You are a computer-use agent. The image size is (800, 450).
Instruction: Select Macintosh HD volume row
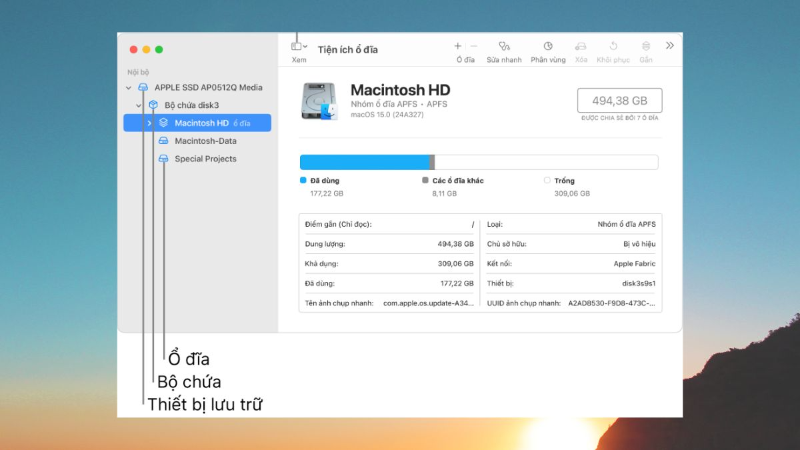pyautogui.click(x=197, y=123)
